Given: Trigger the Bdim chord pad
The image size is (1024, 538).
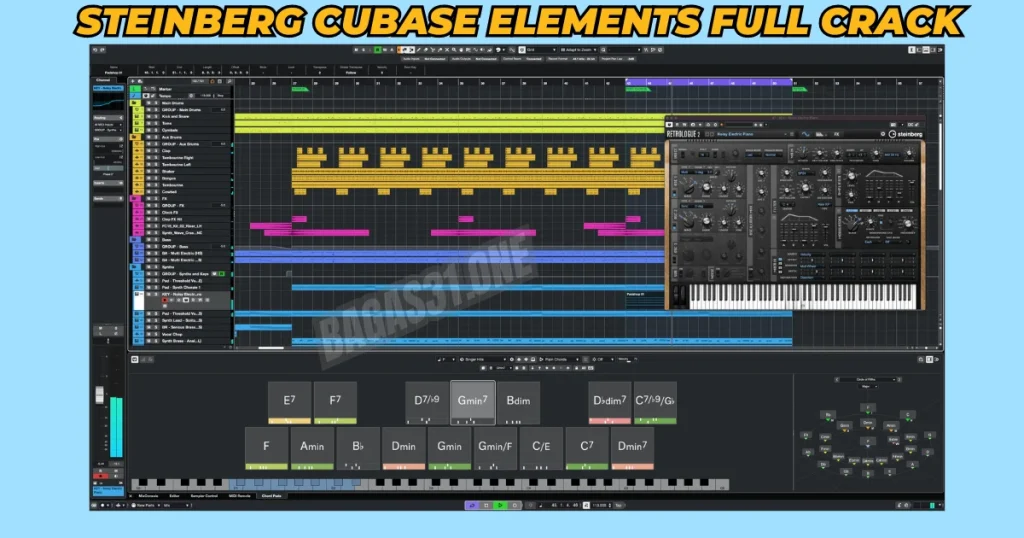Looking at the screenshot, I should [519, 403].
